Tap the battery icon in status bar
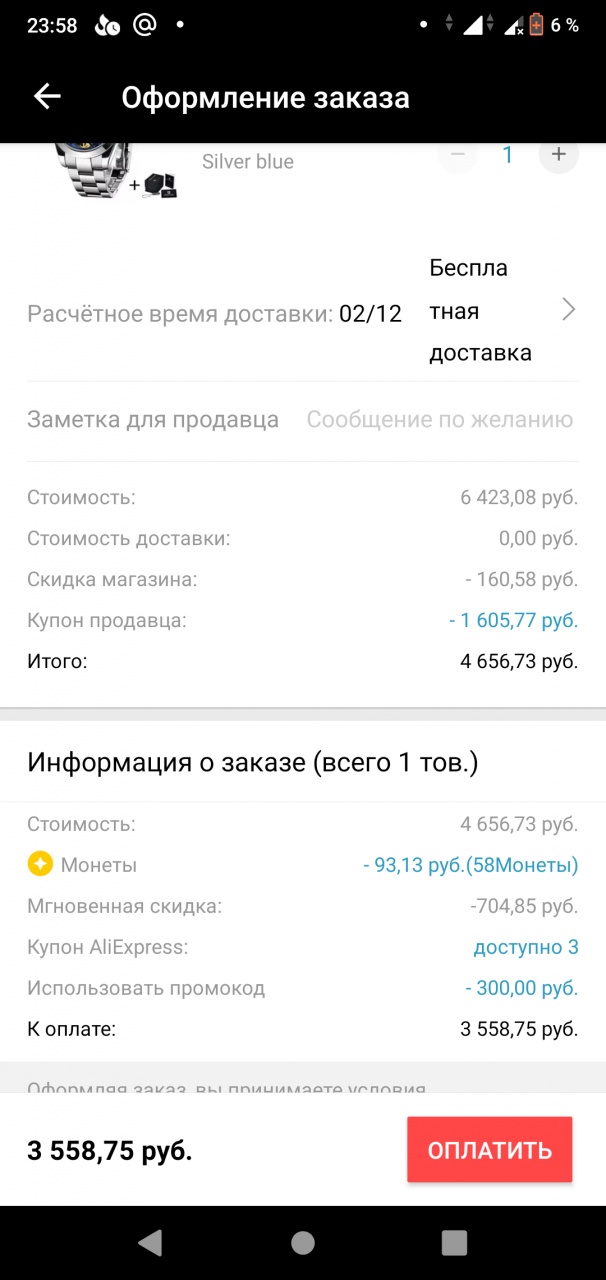Image resolution: width=606 pixels, height=1280 pixels. point(537,25)
